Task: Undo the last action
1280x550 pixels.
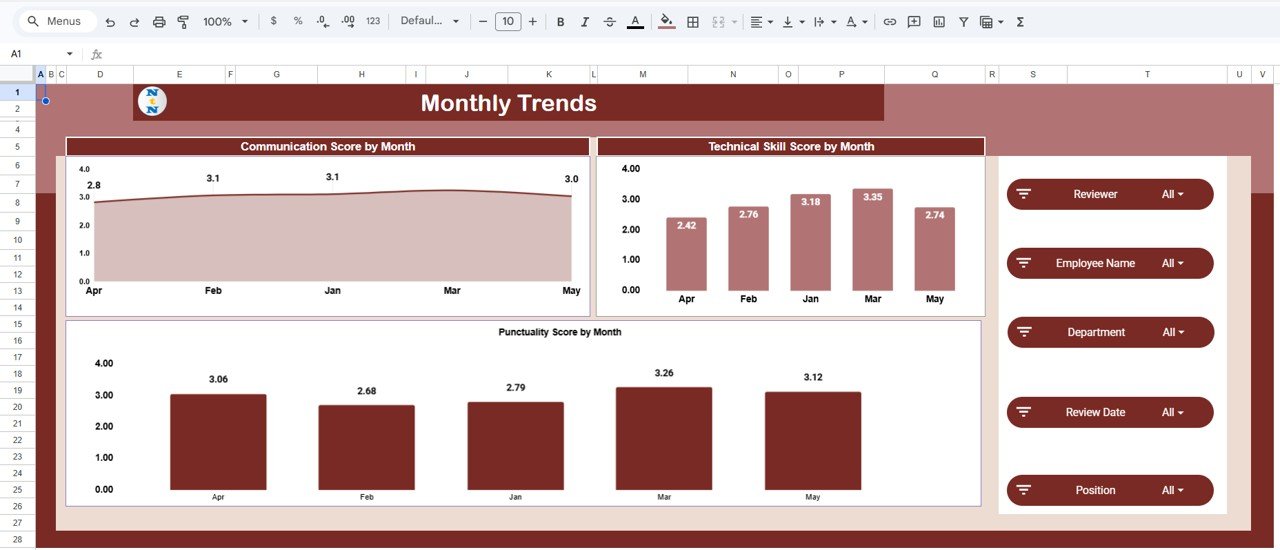Action: click(x=110, y=21)
